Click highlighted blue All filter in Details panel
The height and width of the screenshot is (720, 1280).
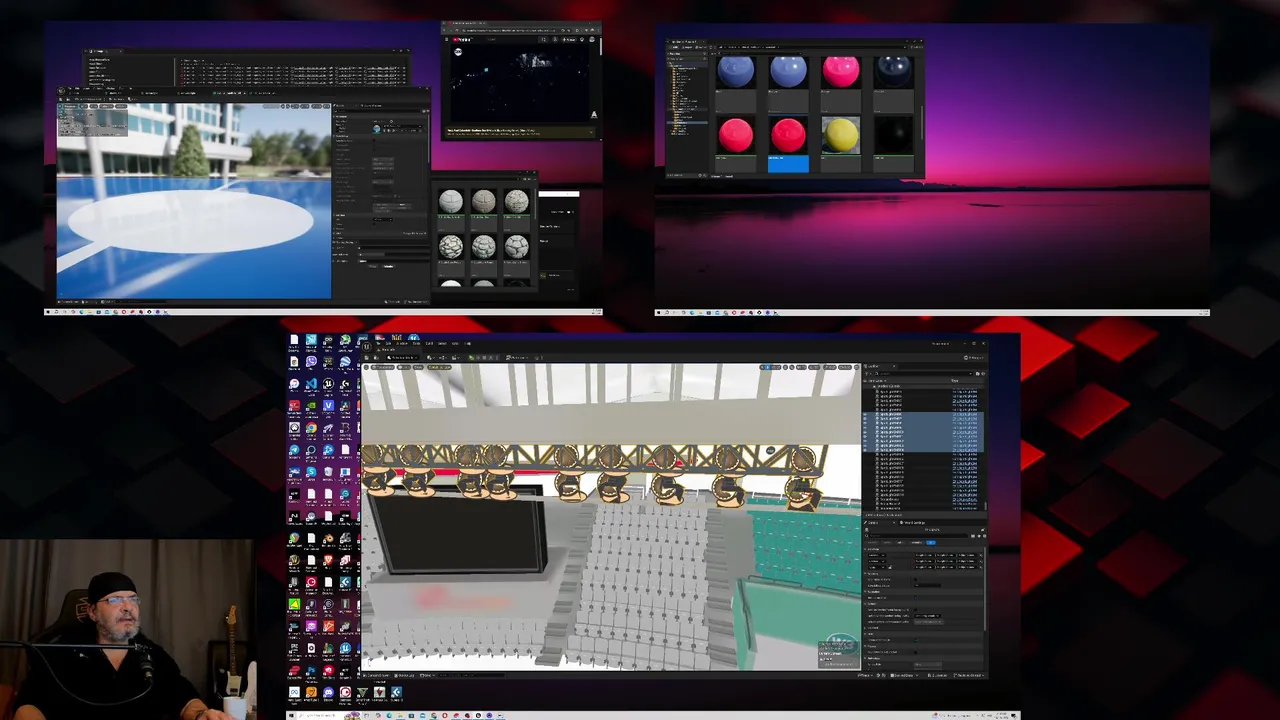click(931, 543)
